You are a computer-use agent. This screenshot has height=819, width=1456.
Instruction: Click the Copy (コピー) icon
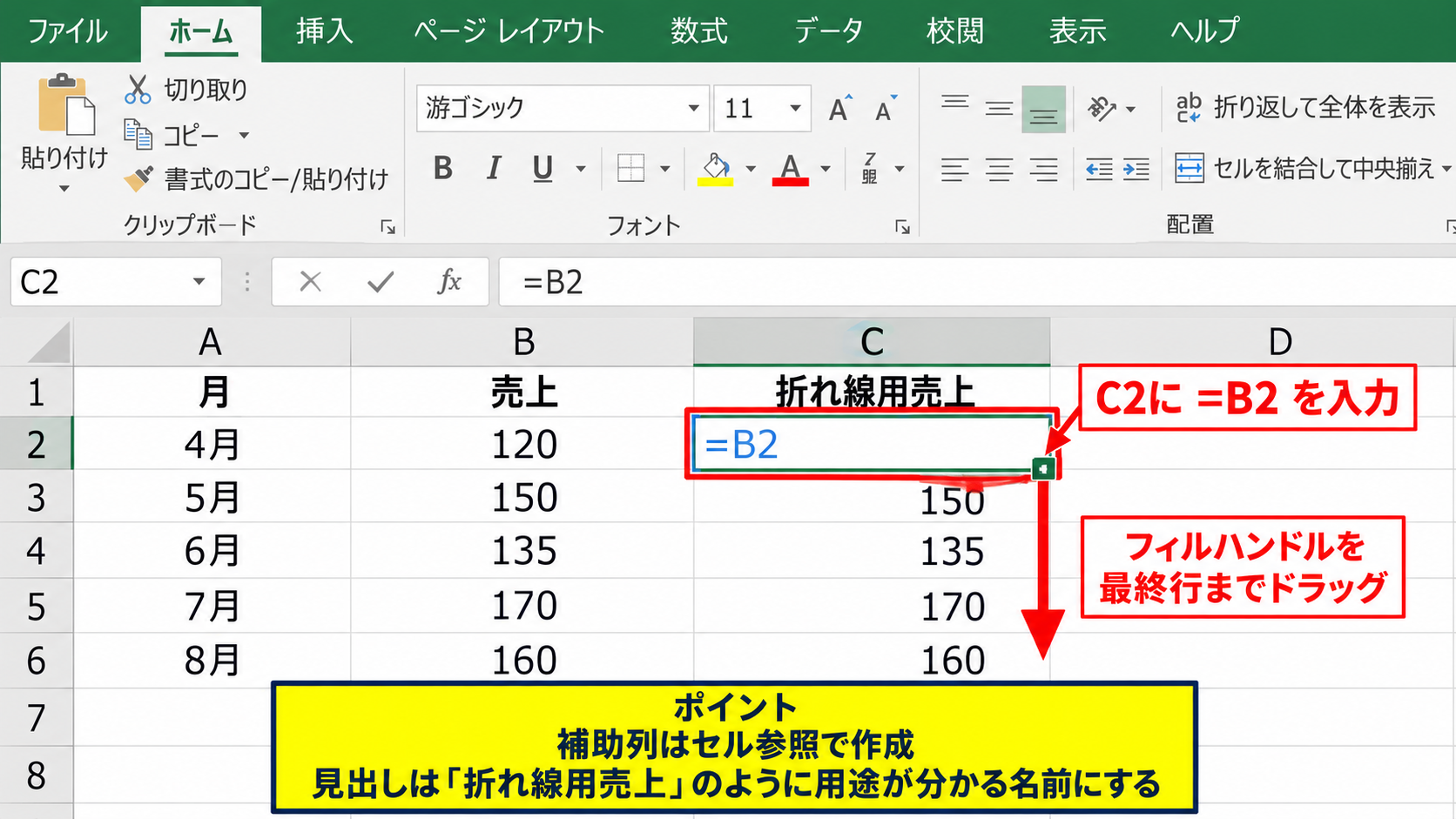click(138, 134)
